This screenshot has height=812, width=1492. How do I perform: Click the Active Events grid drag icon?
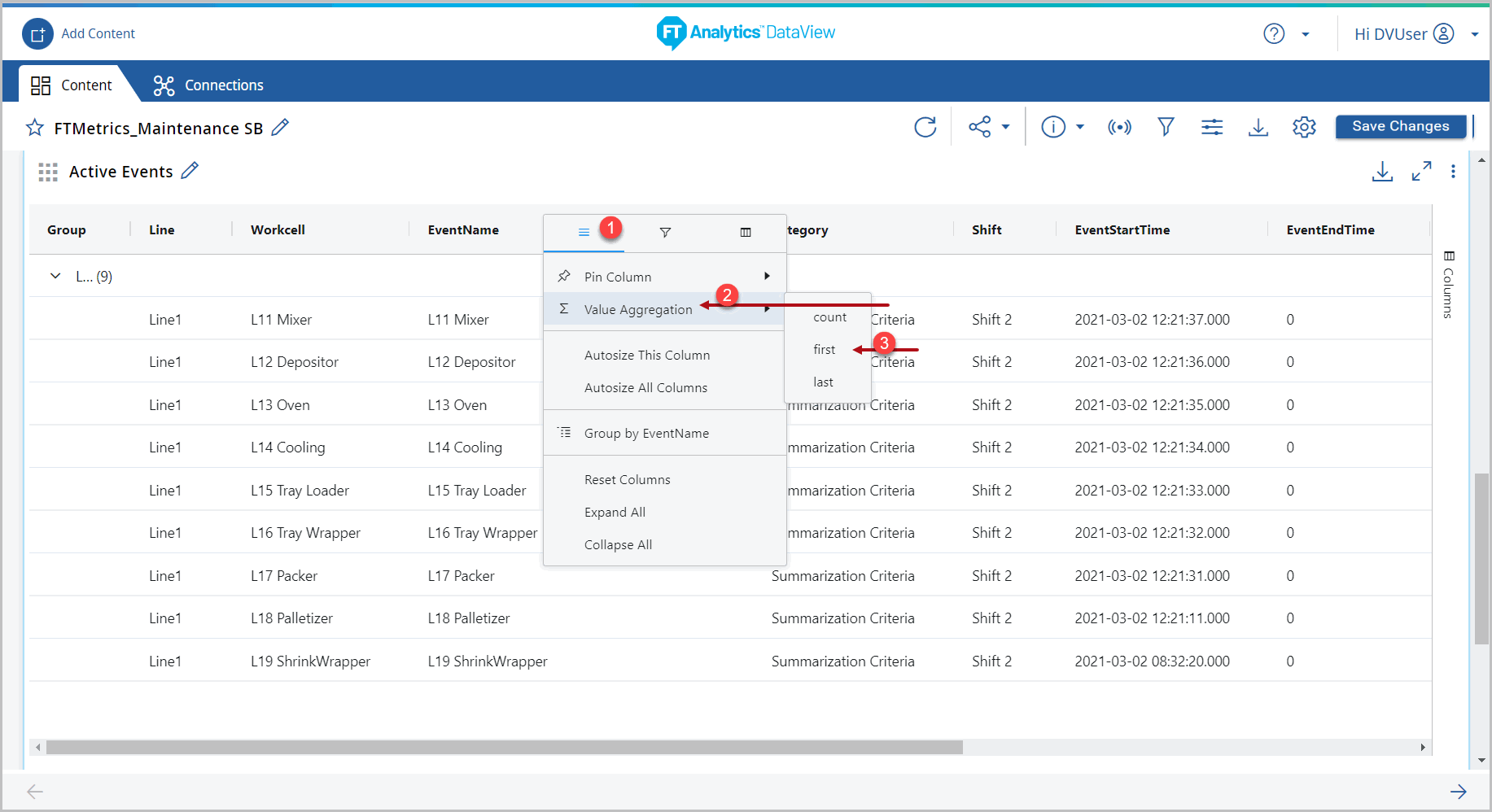tap(48, 172)
